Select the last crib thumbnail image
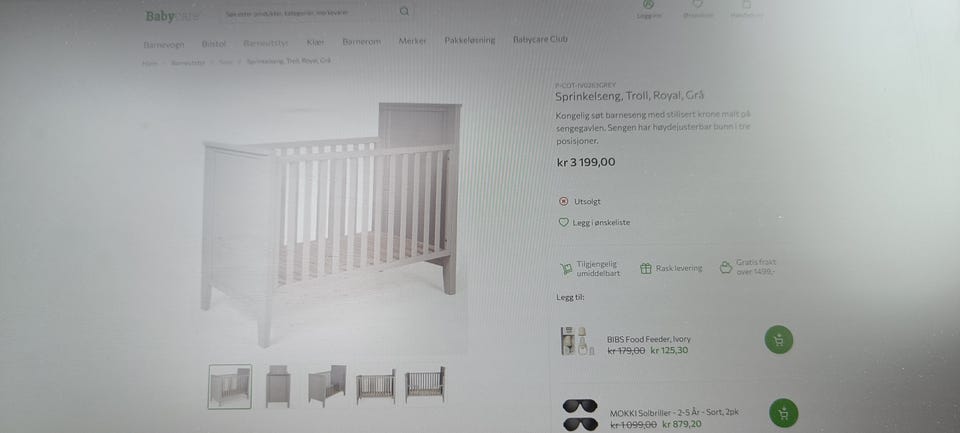The height and width of the screenshot is (433, 960). click(x=425, y=385)
